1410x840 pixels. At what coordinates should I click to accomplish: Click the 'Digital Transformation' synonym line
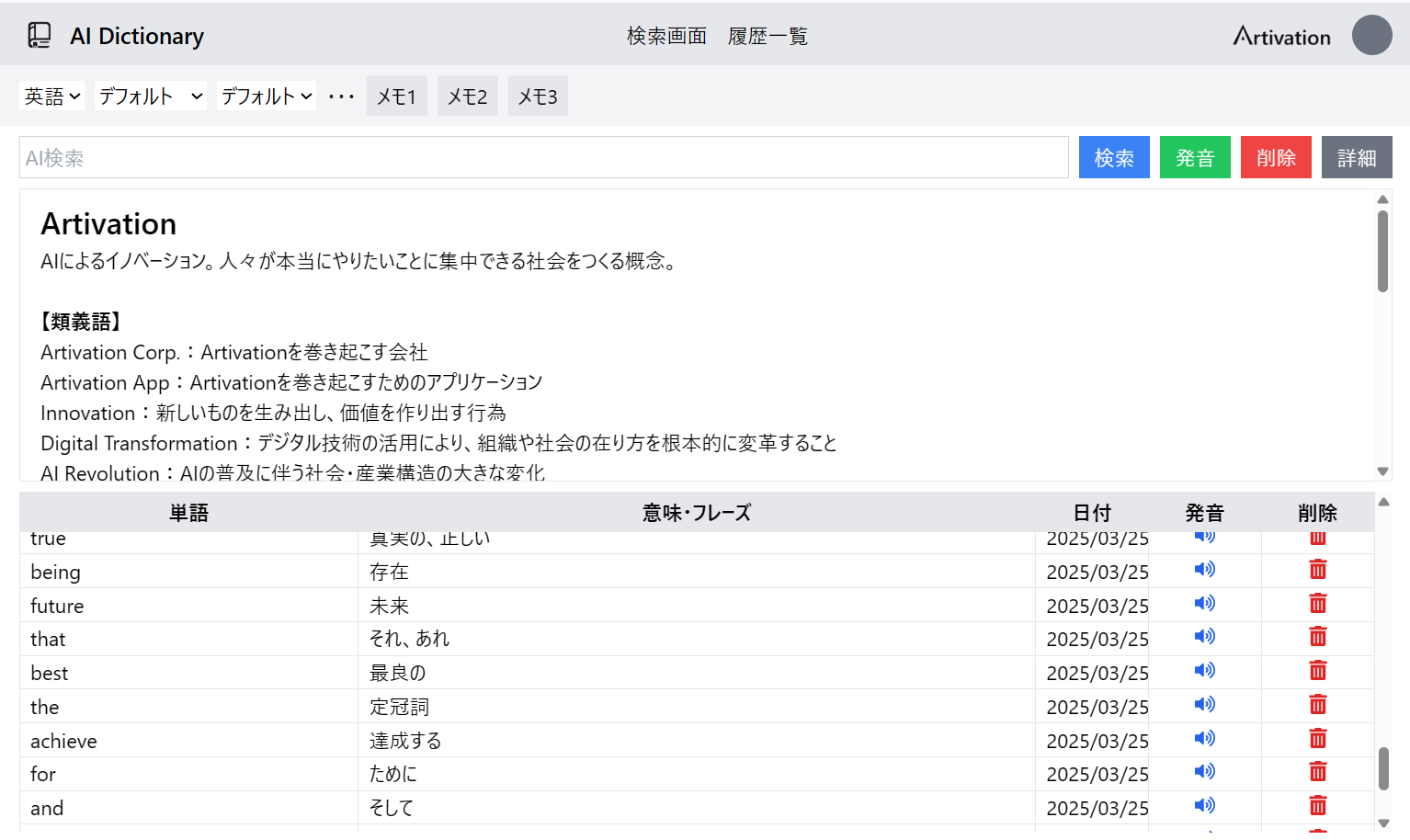tap(438, 443)
